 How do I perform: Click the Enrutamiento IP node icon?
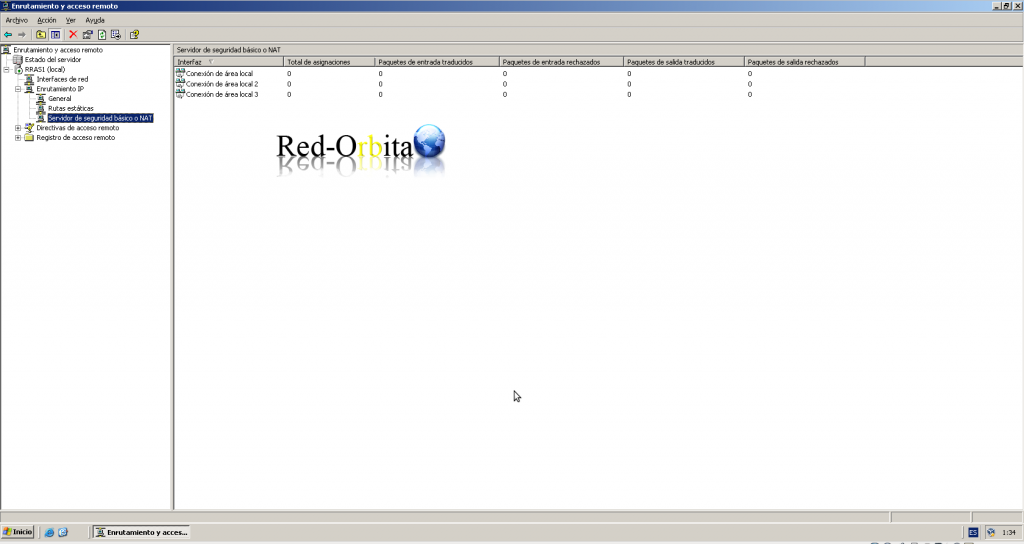(29, 89)
